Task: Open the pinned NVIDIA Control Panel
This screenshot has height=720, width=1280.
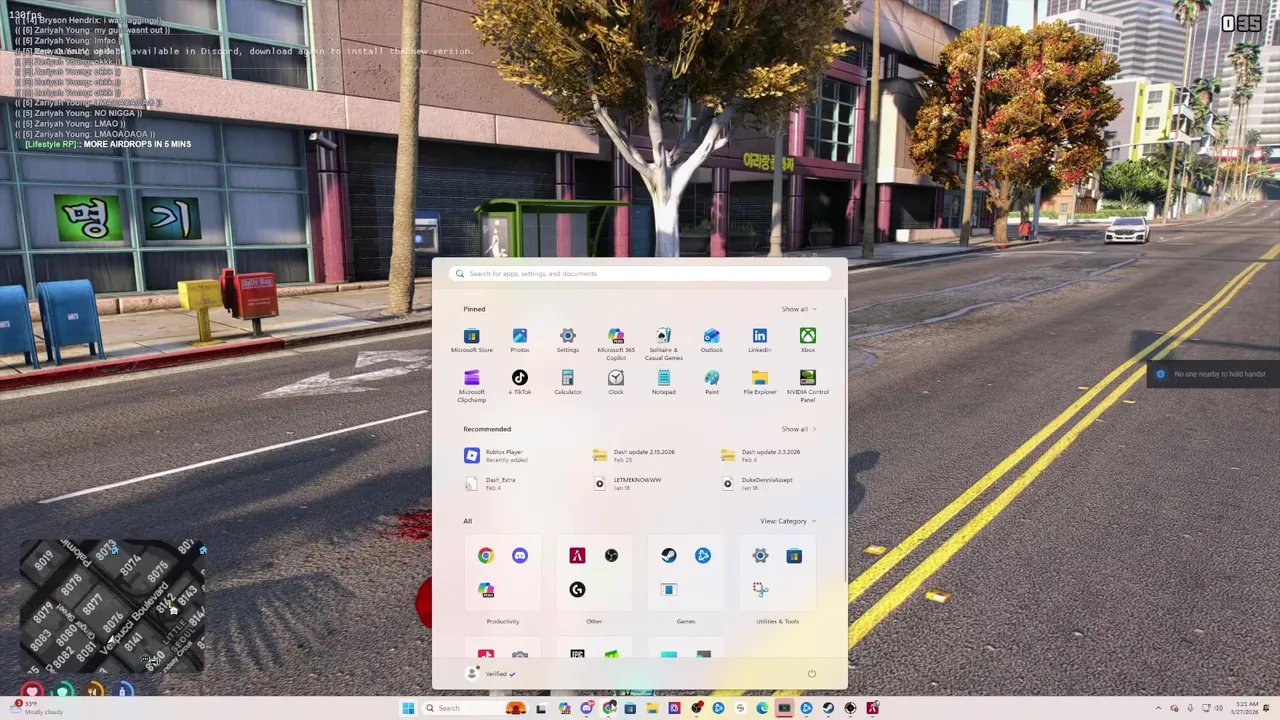Action: click(x=807, y=385)
